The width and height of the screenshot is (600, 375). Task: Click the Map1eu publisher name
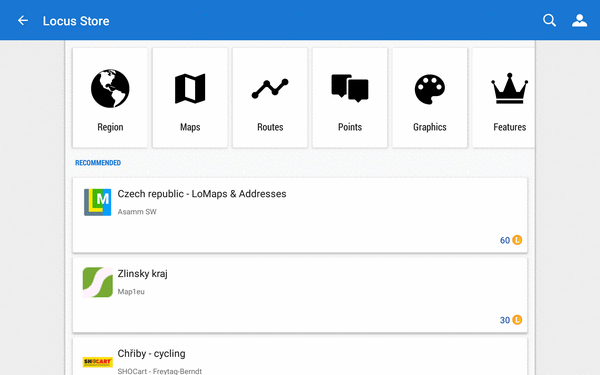click(x=131, y=292)
